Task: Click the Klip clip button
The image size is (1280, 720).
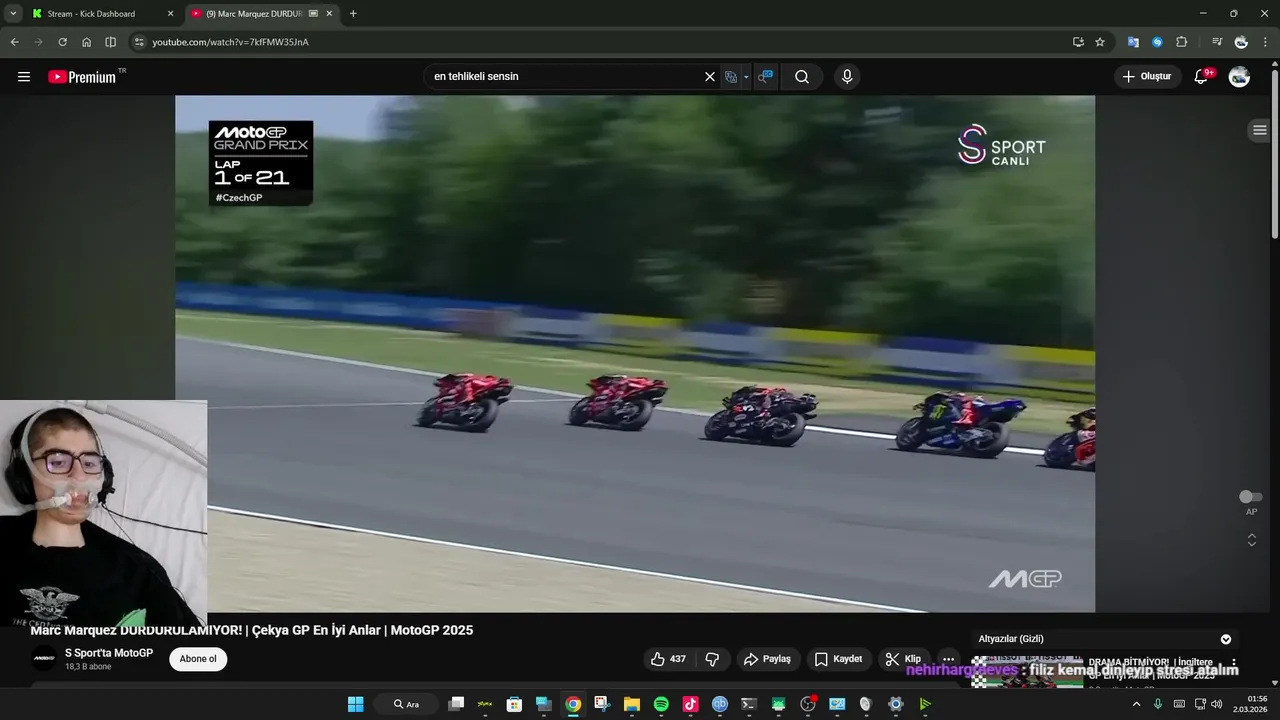Action: tap(903, 659)
